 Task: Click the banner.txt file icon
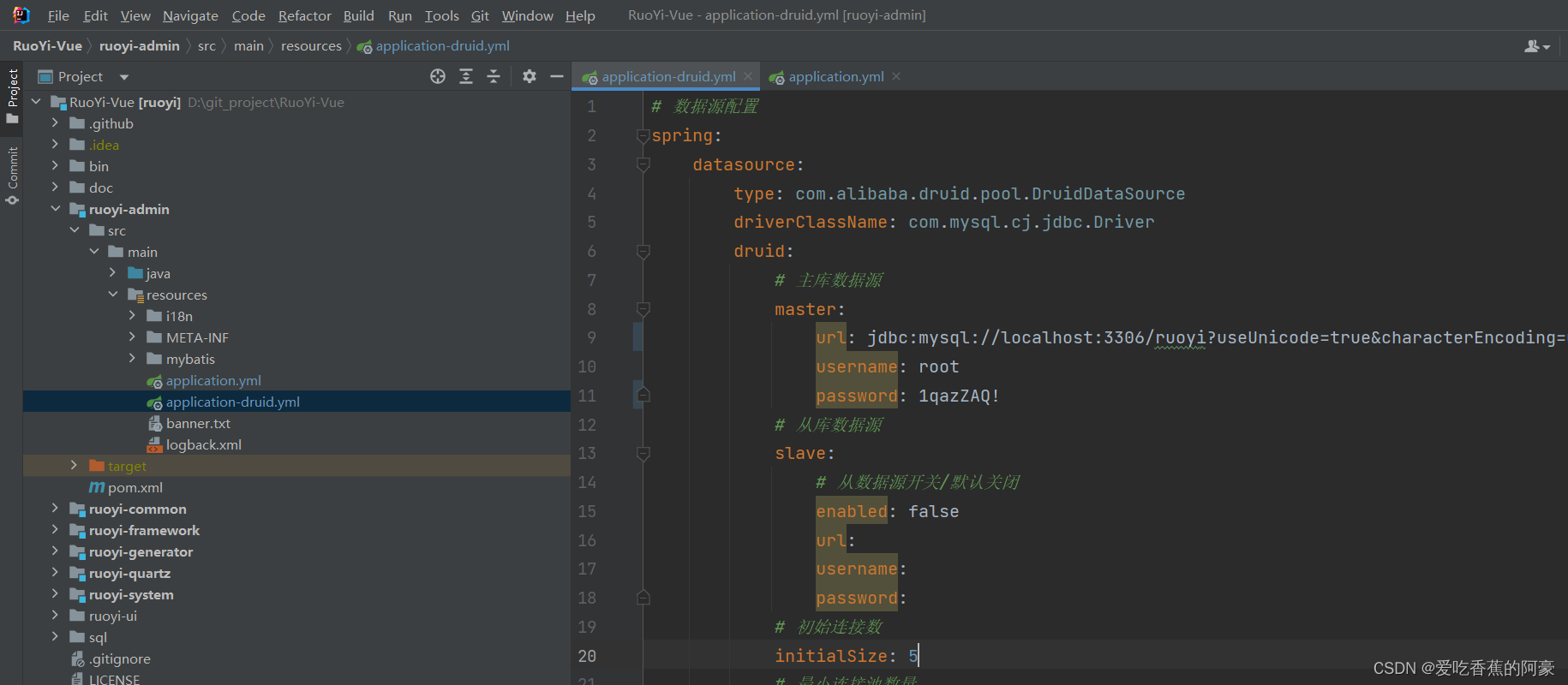click(x=155, y=423)
